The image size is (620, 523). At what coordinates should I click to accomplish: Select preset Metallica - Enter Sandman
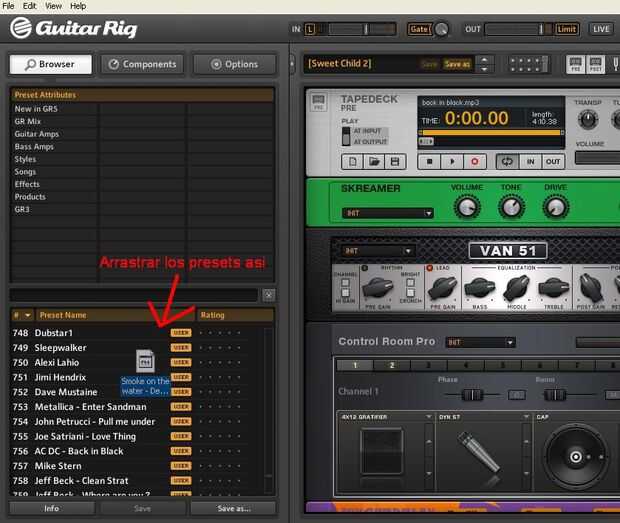point(90,407)
